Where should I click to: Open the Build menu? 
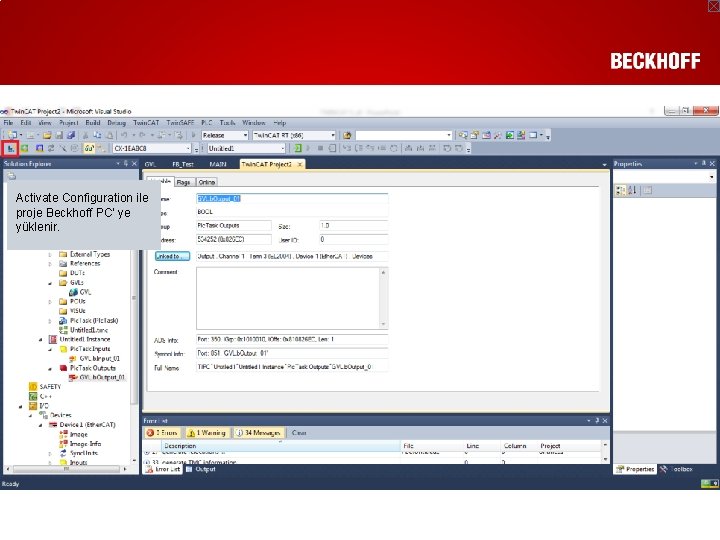(x=93, y=123)
